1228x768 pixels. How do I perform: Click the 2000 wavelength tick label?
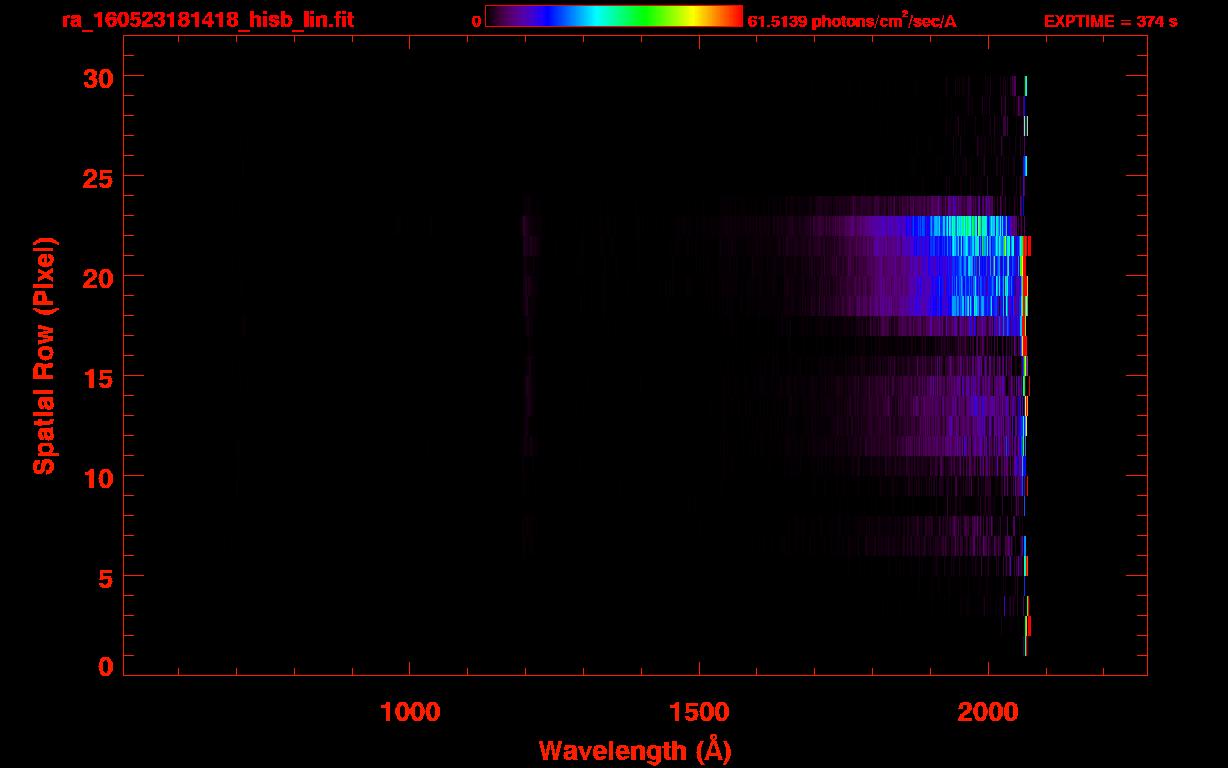(x=988, y=712)
